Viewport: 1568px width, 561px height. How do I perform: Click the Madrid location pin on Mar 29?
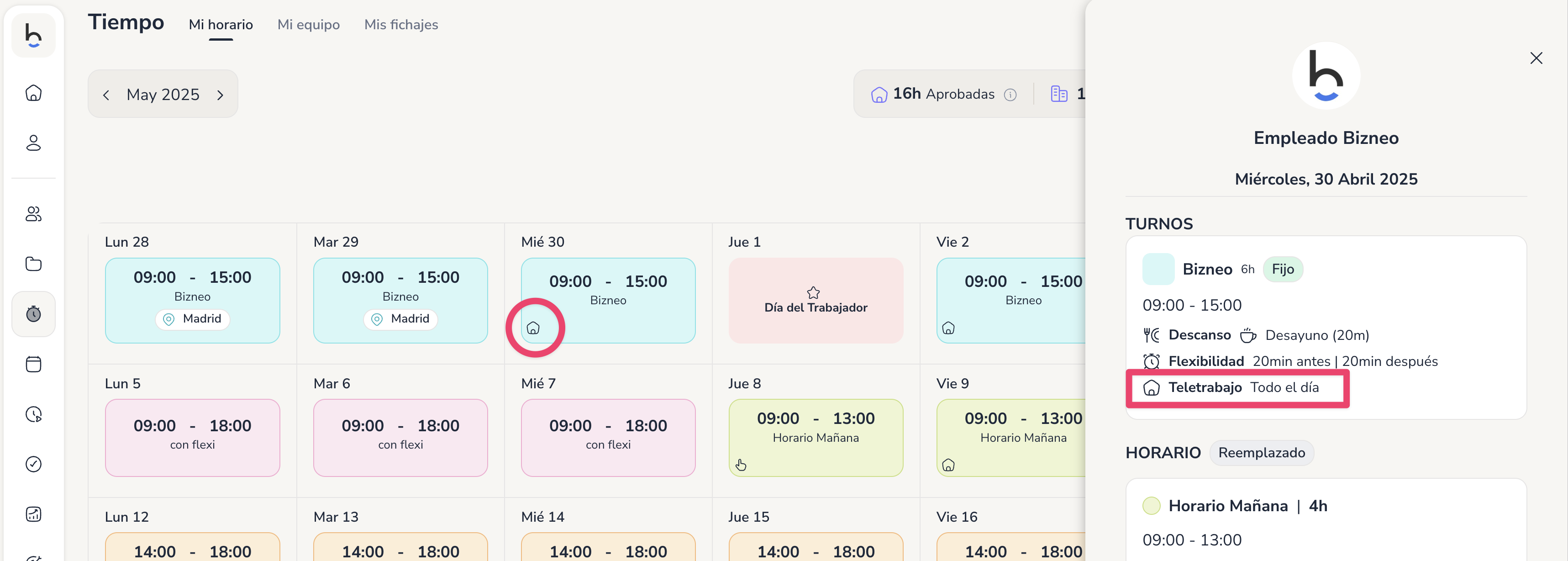[x=378, y=319]
